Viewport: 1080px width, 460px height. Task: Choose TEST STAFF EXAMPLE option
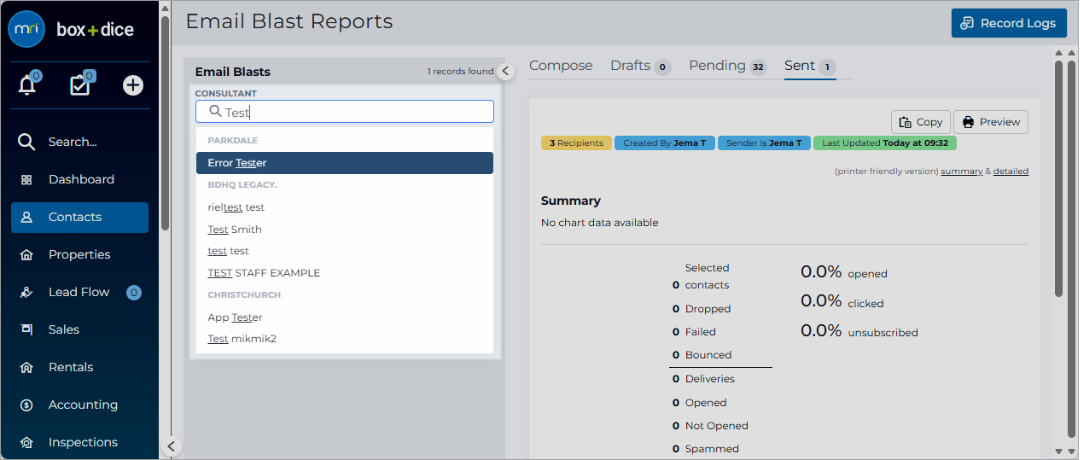click(344, 273)
